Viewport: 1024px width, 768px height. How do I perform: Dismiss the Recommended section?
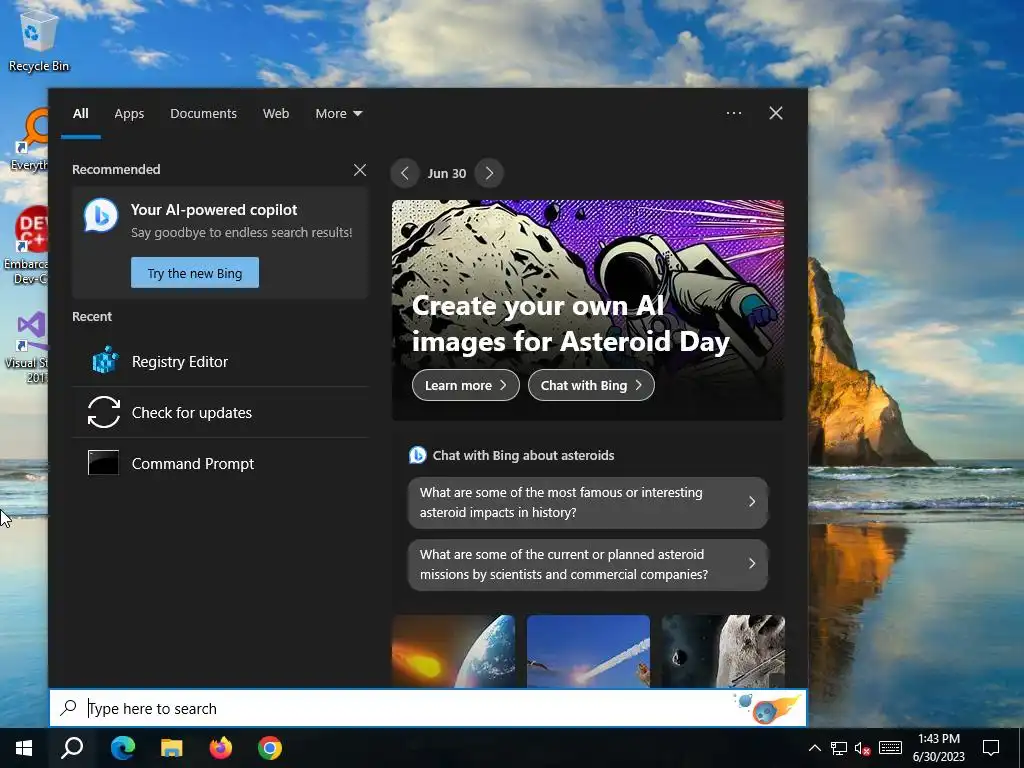(360, 170)
